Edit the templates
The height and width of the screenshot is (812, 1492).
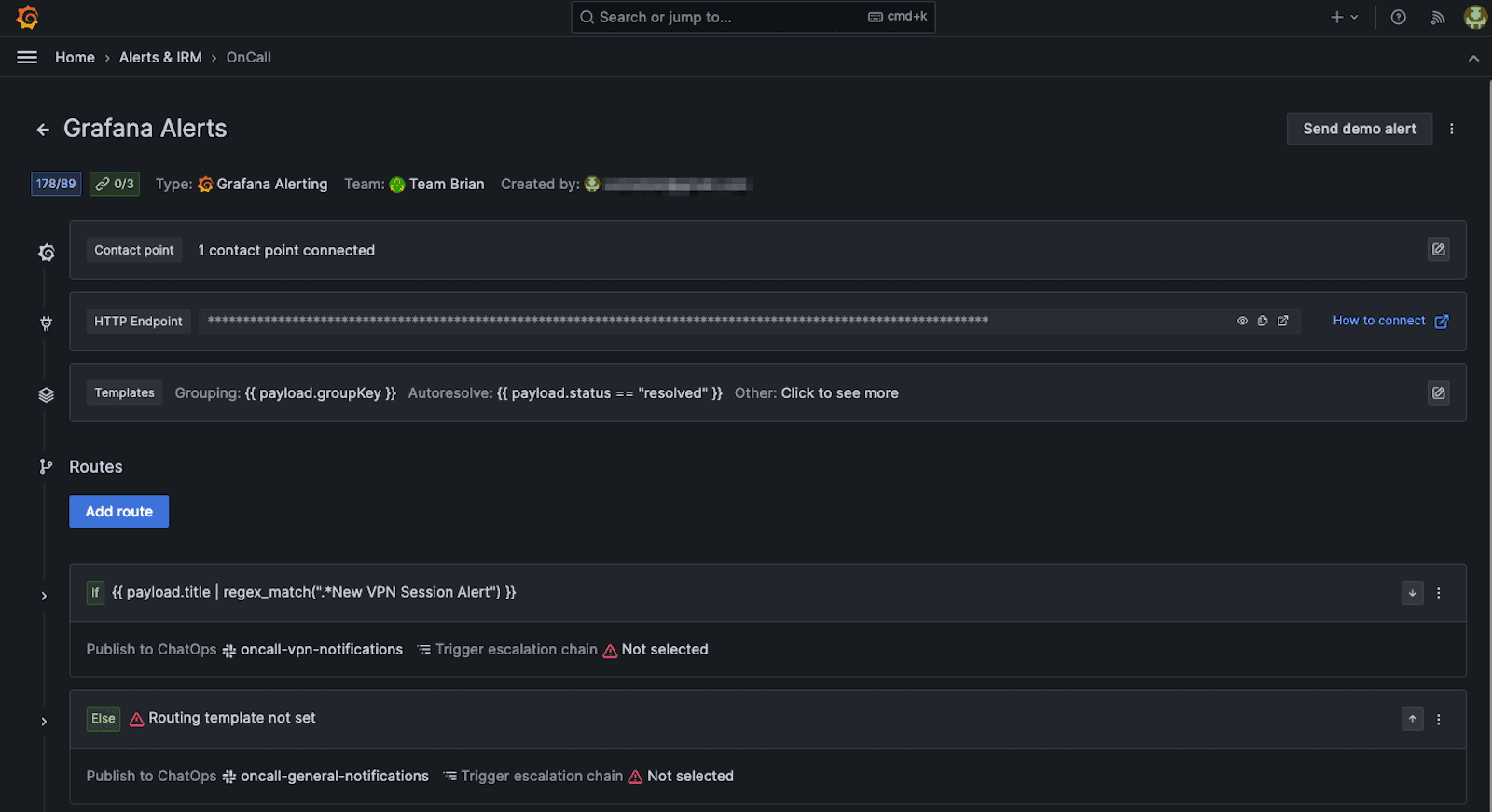[1439, 392]
